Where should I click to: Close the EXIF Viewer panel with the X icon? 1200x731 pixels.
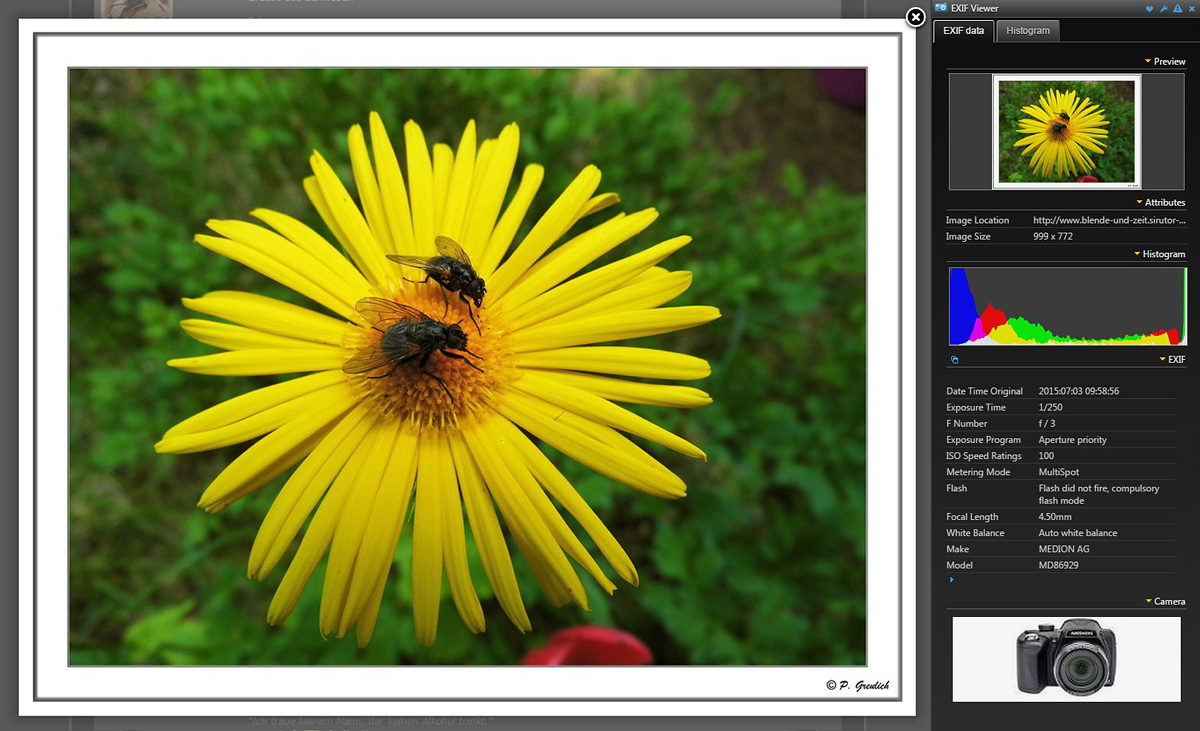(x=1191, y=9)
